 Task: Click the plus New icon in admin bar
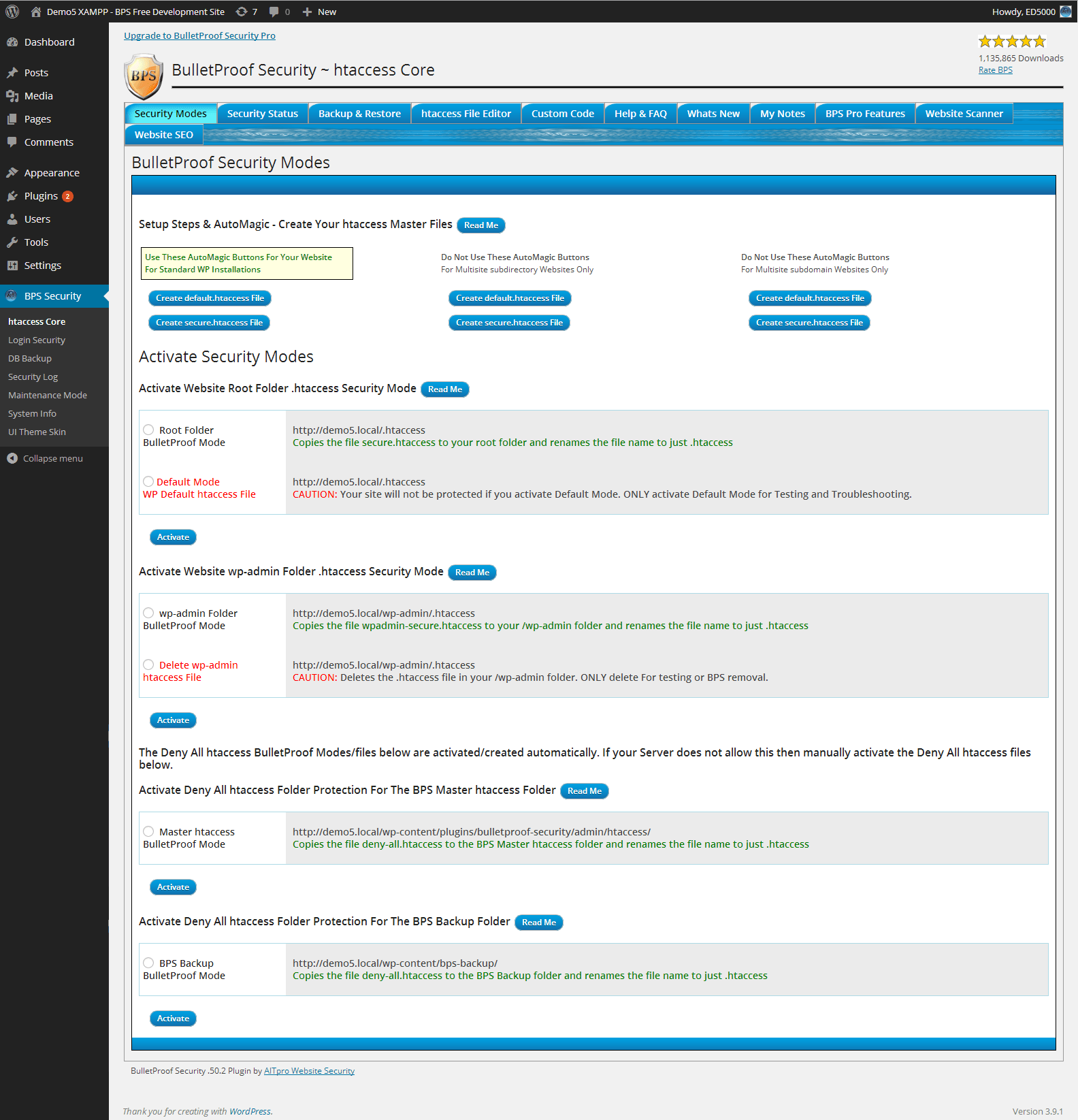[x=307, y=12]
